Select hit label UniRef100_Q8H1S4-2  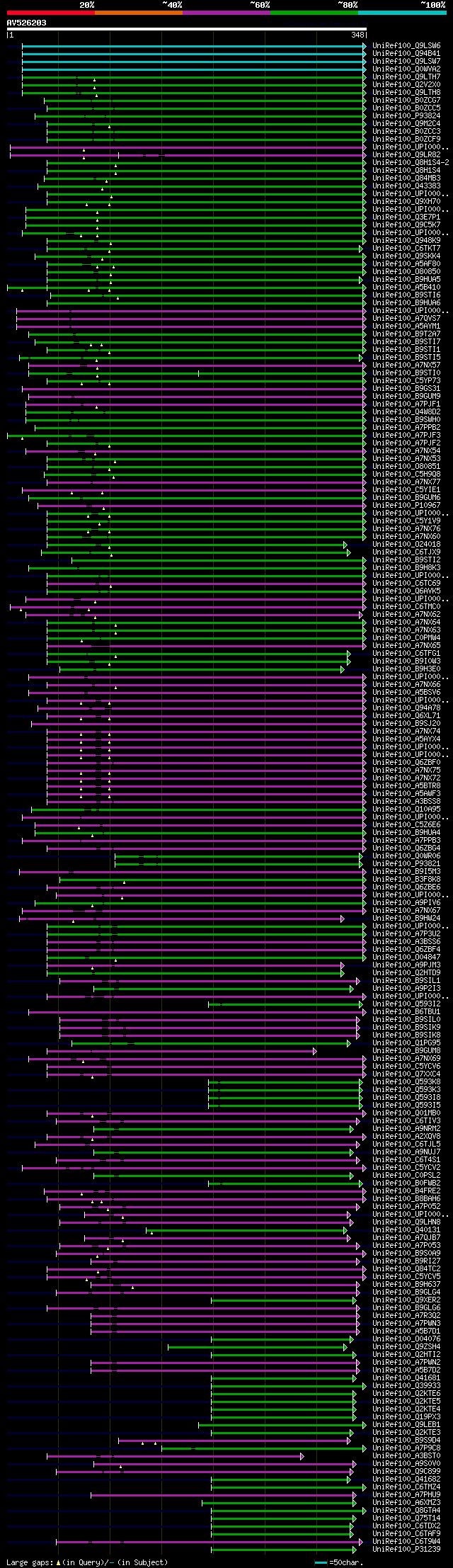(x=411, y=163)
